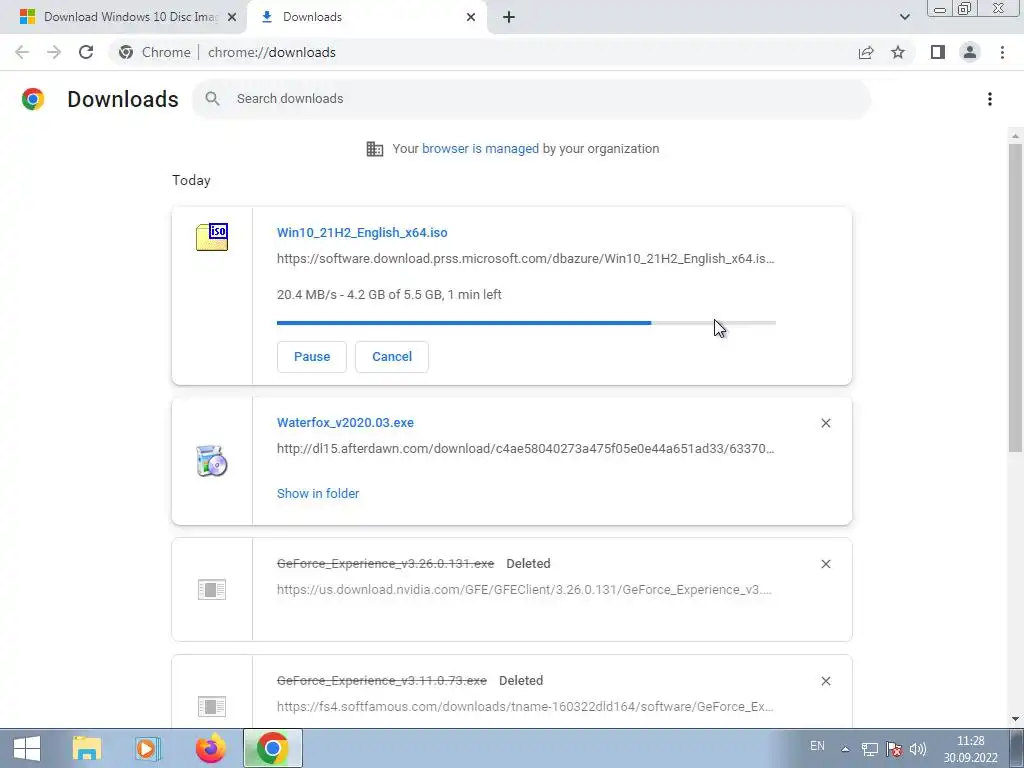Click the afterdawn.com source URL
The image size is (1024, 768).
525,449
